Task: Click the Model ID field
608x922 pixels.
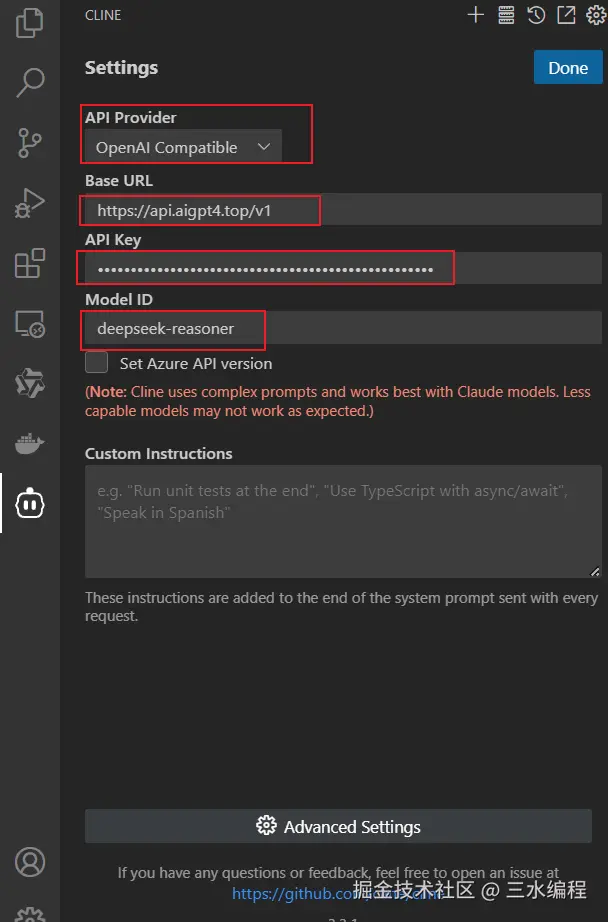Action: tap(343, 328)
